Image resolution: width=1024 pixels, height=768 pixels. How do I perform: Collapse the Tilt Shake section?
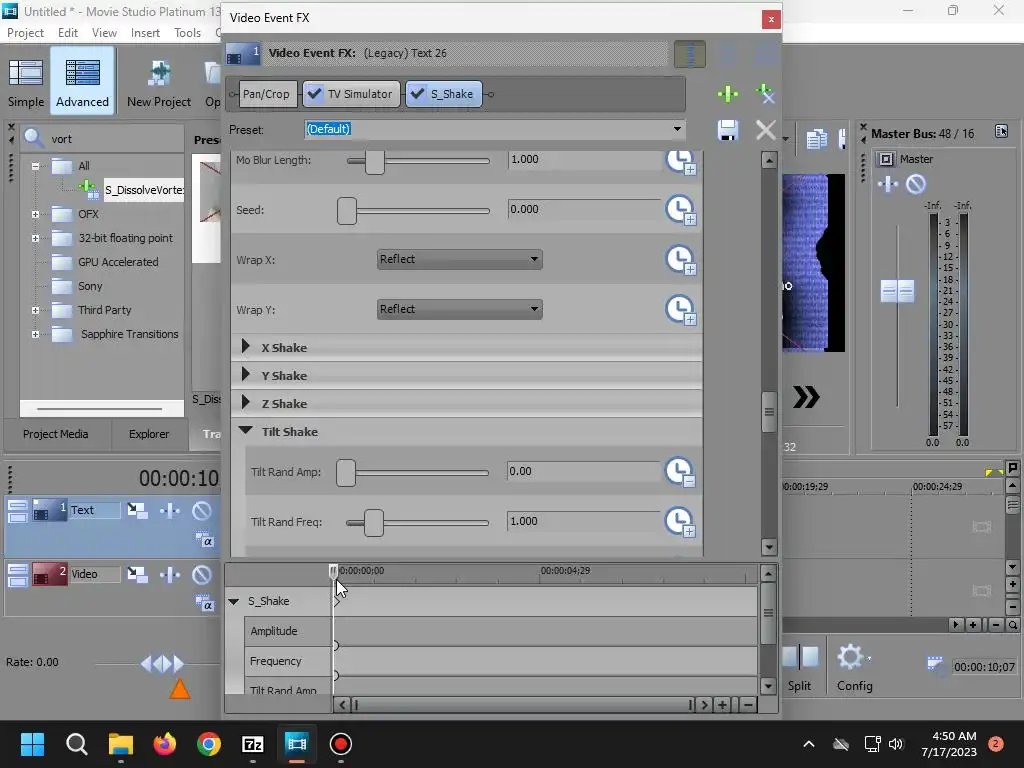tap(246, 430)
